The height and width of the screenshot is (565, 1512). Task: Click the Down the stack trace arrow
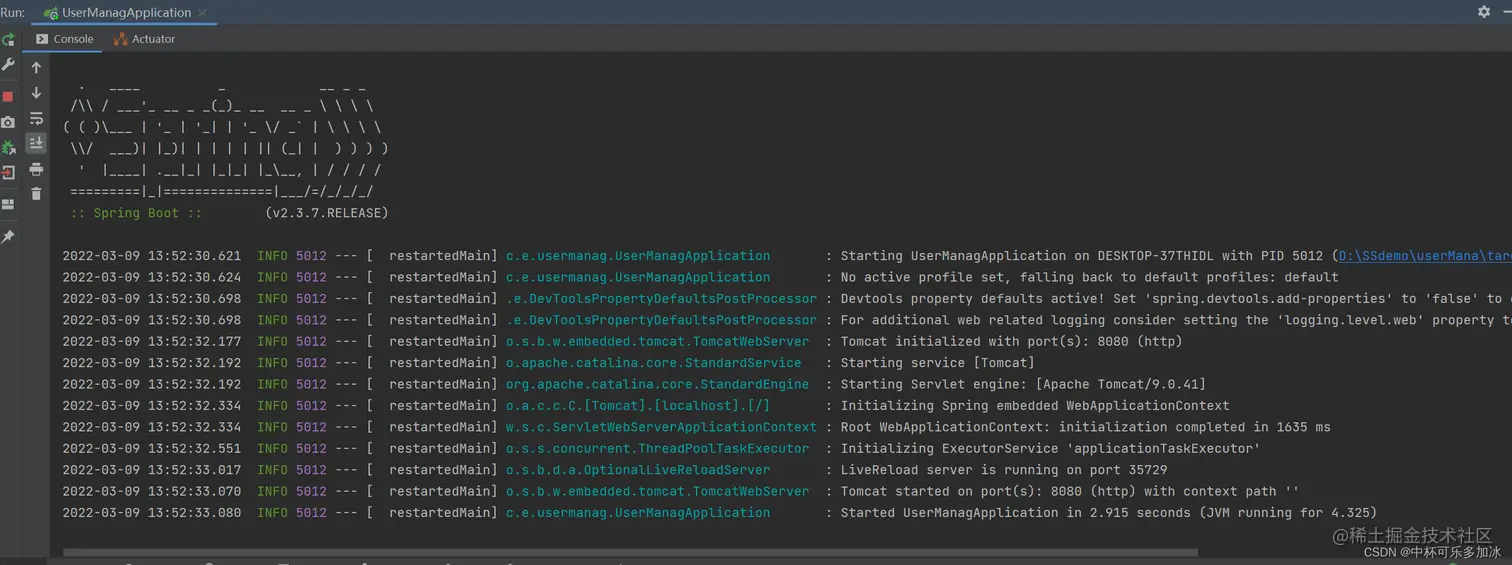36,93
